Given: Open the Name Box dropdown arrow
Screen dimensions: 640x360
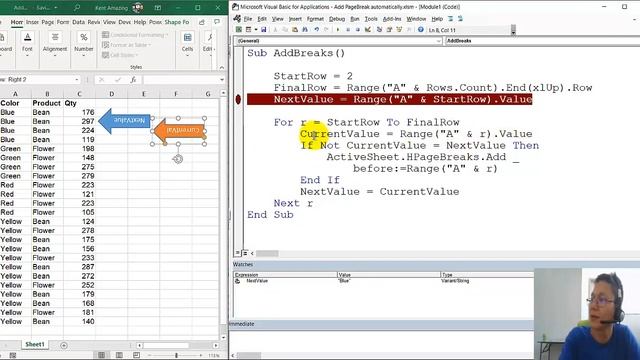Looking at the screenshot, I should [x=77, y=80].
